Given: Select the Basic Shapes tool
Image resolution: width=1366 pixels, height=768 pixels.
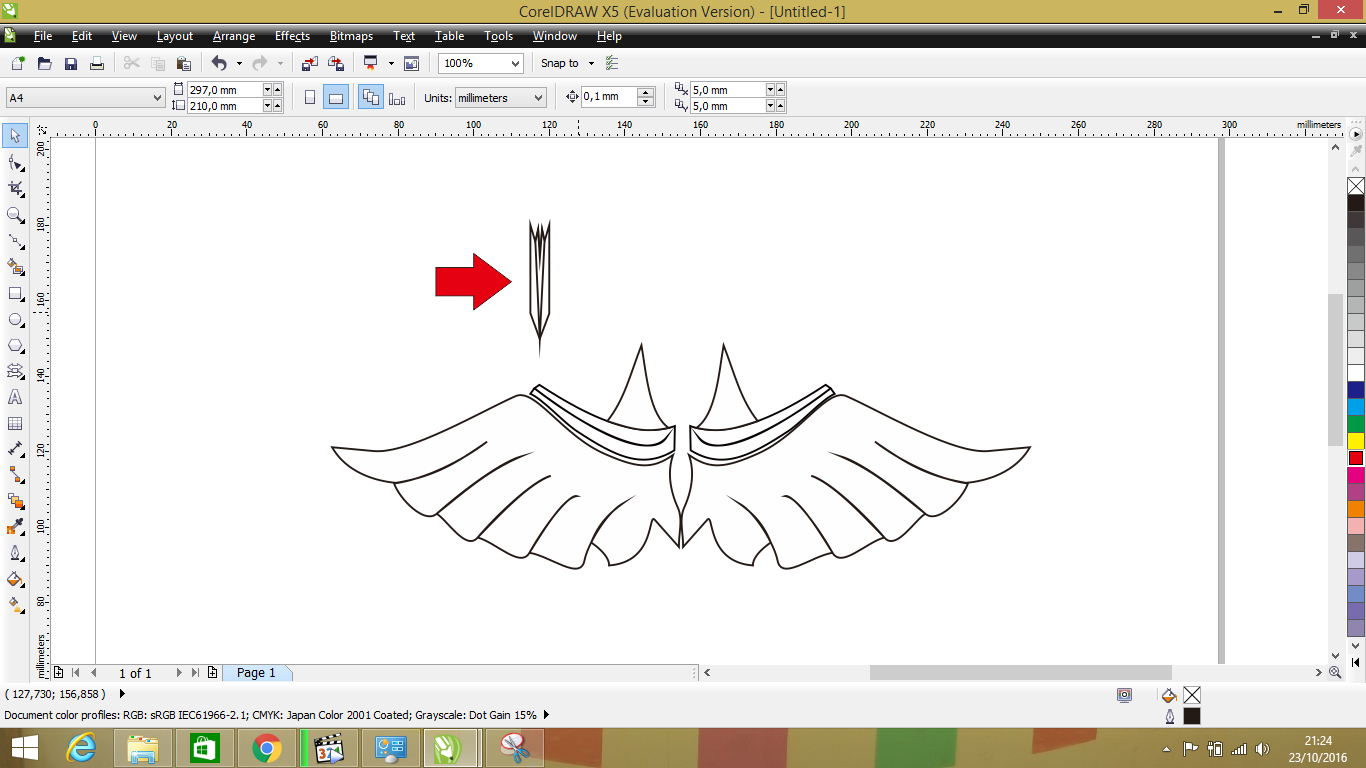Looking at the screenshot, I should [x=16, y=371].
